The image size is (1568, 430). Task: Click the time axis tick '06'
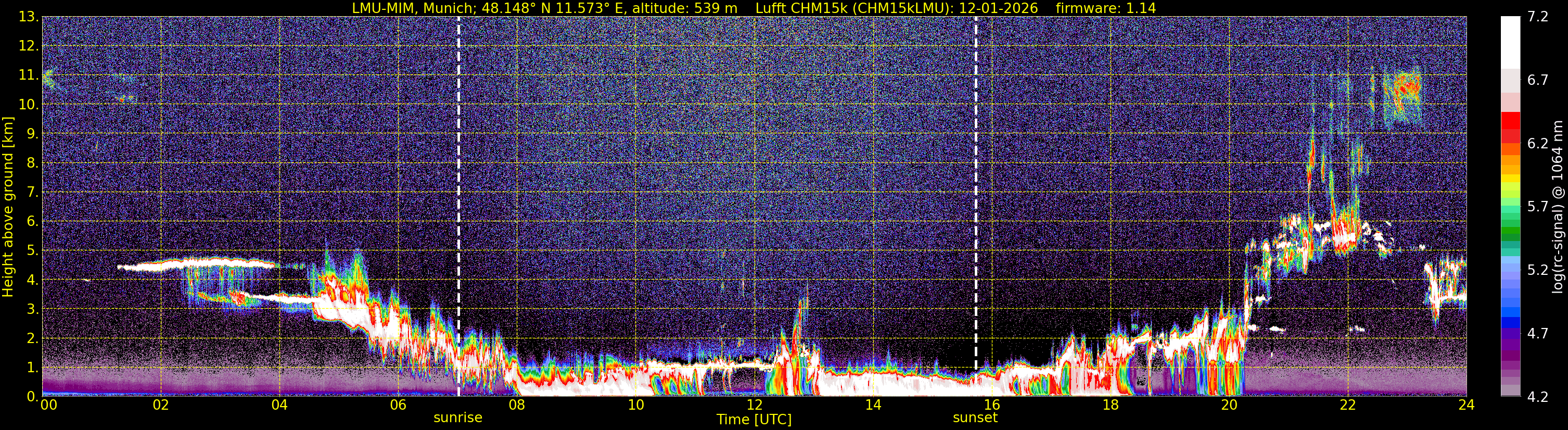click(398, 406)
